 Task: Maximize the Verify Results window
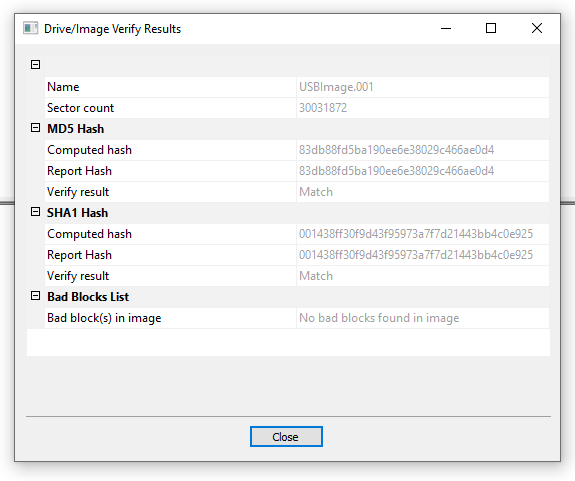point(491,28)
